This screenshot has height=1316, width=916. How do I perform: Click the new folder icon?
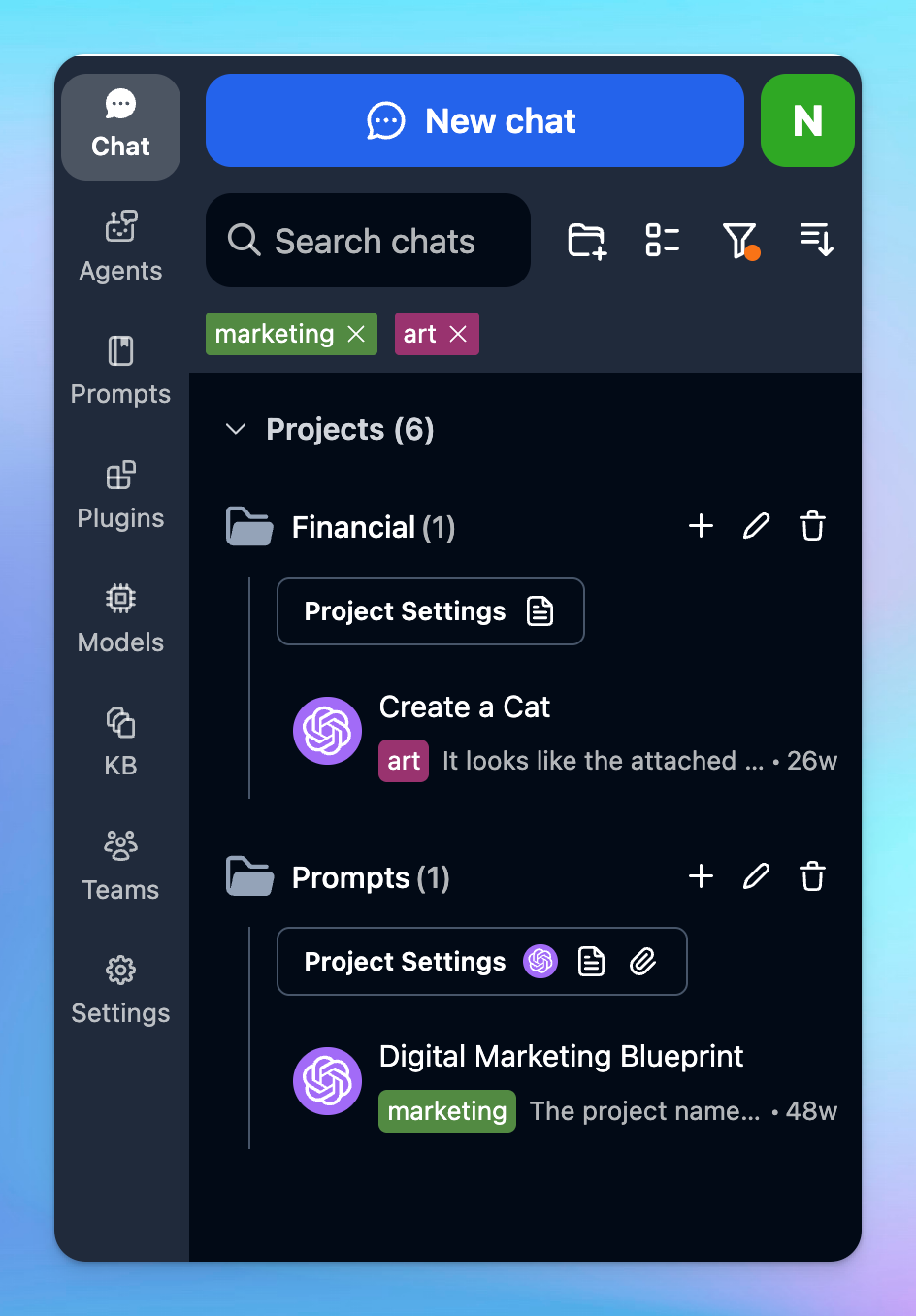[586, 241]
